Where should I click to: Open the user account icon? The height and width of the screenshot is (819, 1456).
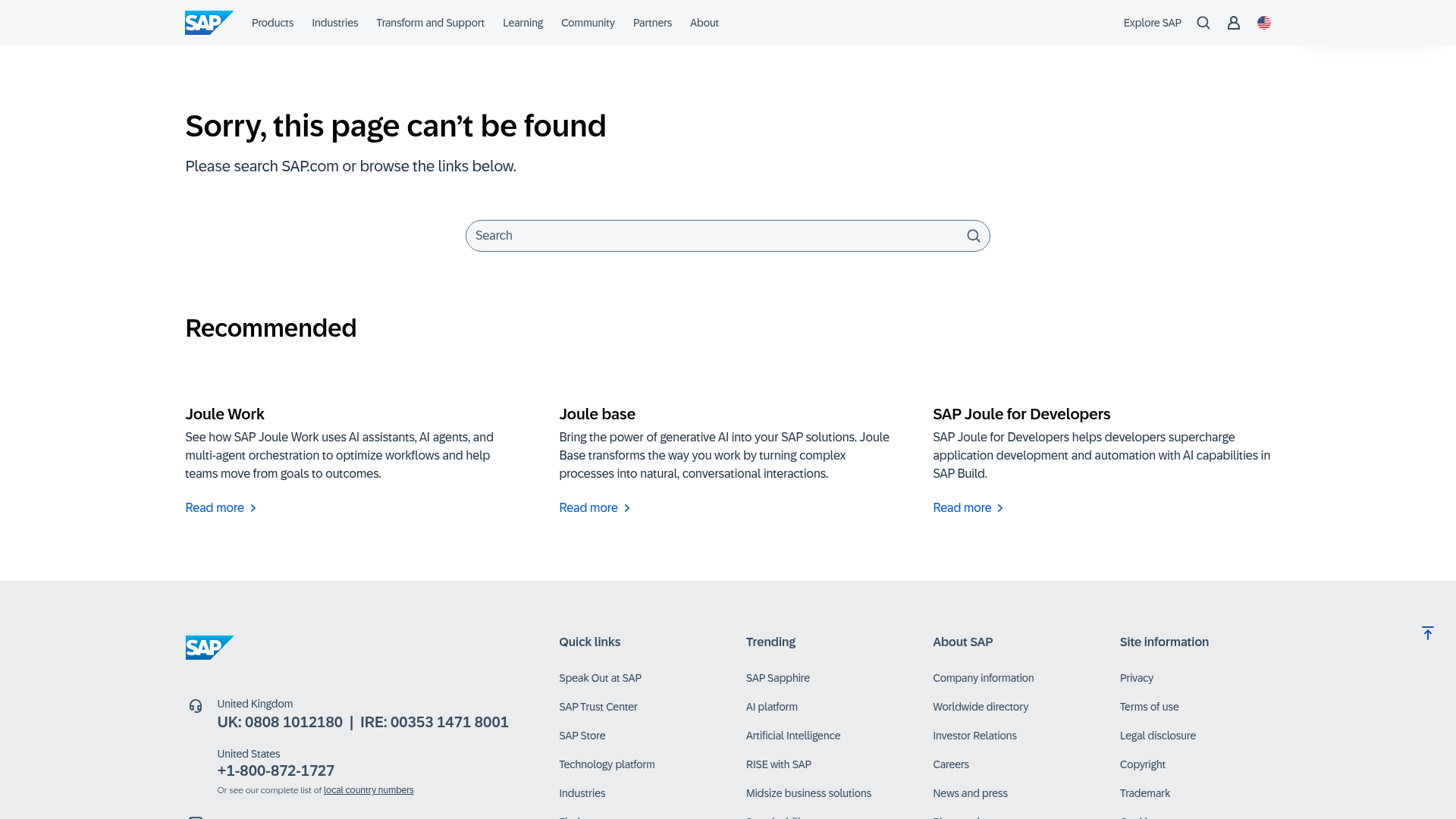[1234, 23]
